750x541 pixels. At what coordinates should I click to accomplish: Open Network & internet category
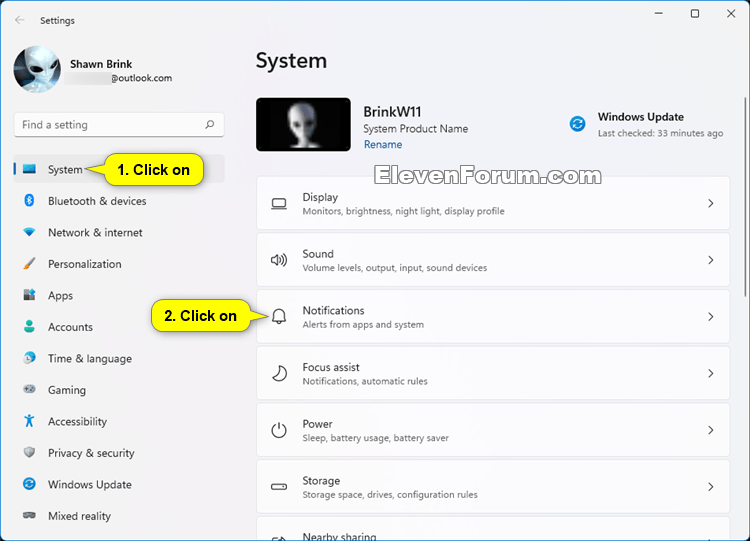coord(119,232)
